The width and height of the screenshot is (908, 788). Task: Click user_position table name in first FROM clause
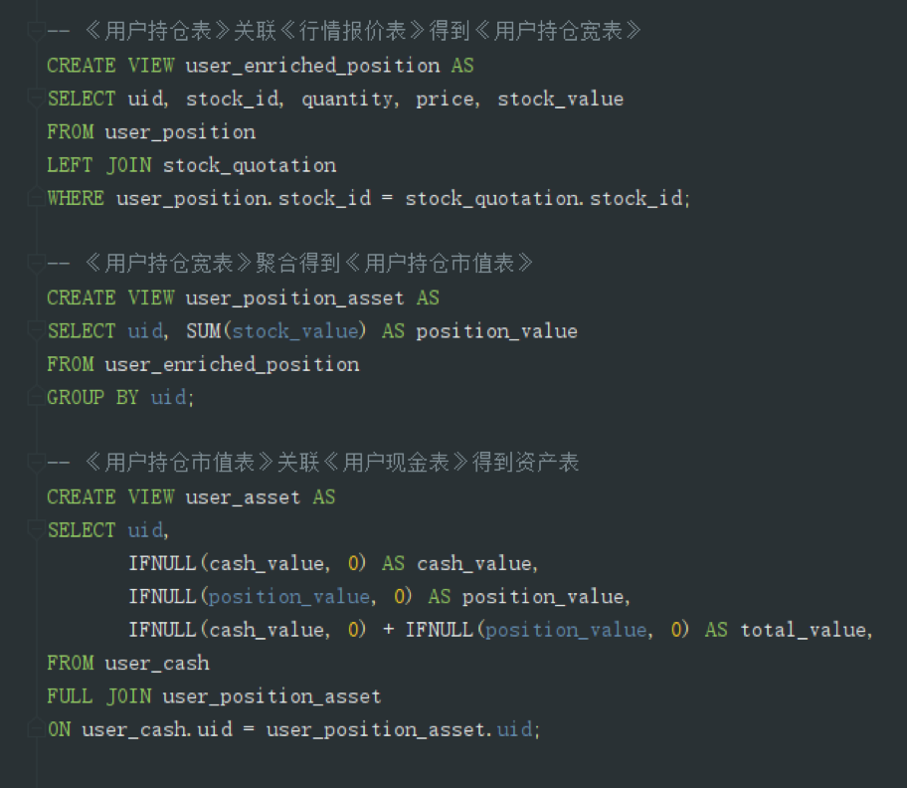point(180,132)
